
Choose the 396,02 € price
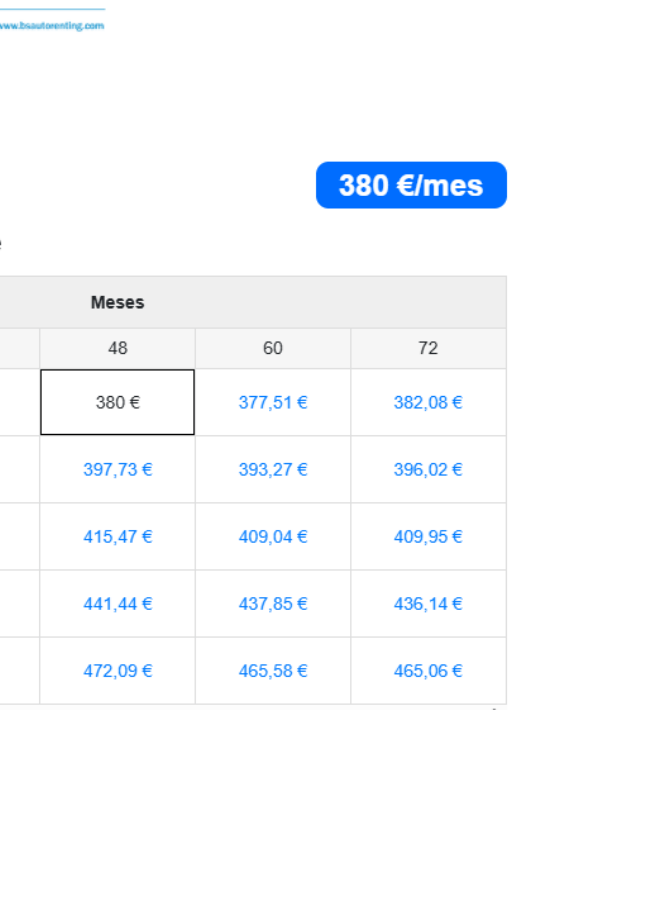coord(428,469)
